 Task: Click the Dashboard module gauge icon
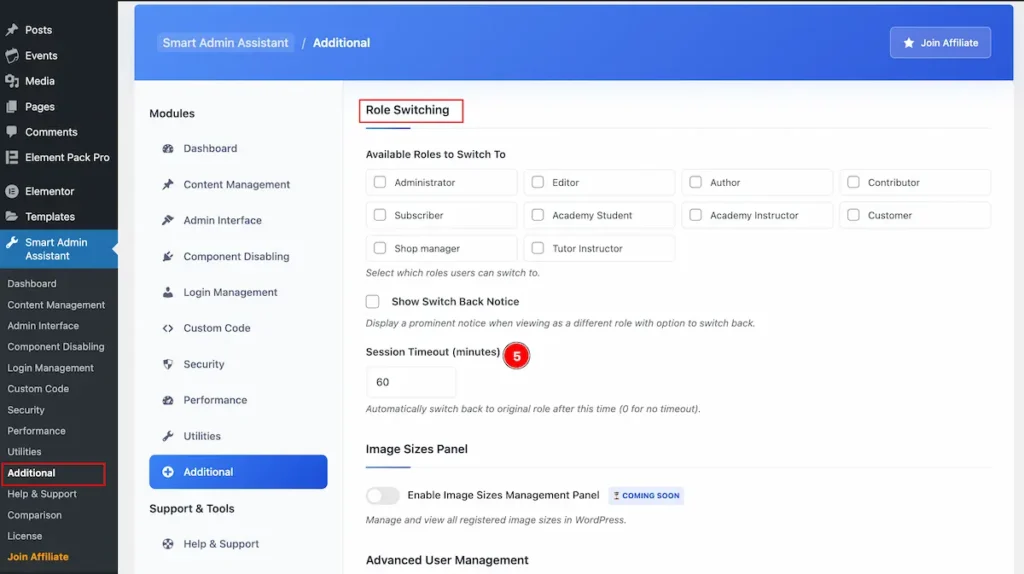(x=168, y=148)
